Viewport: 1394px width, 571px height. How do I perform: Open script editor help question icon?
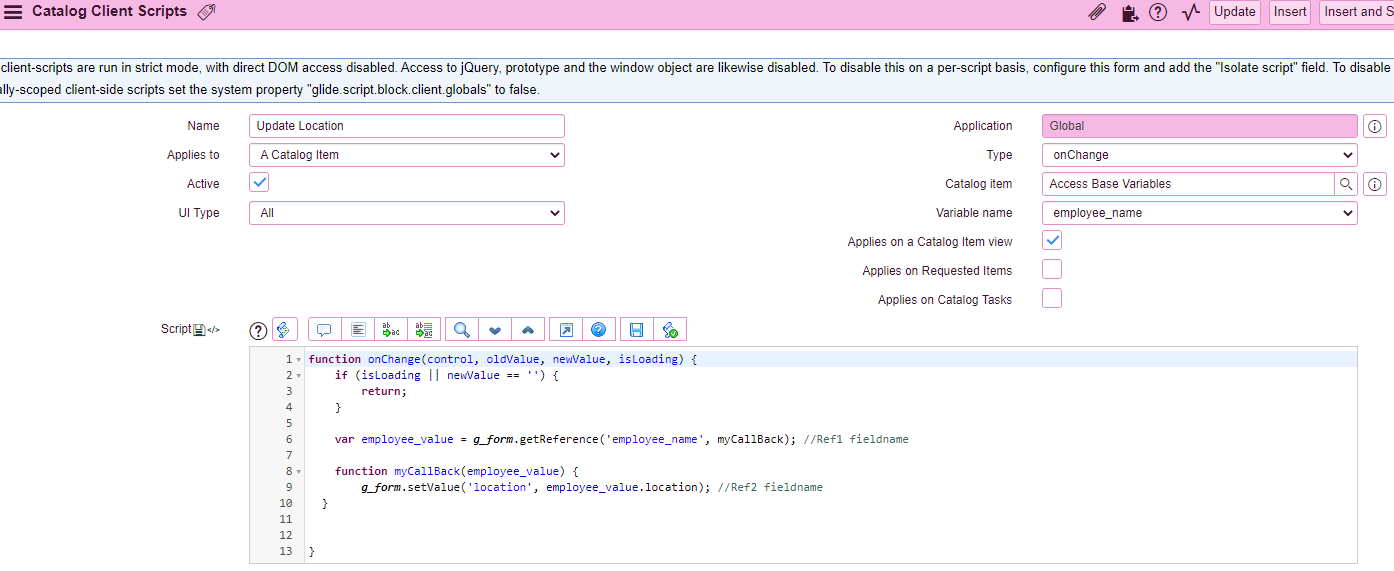(258, 330)
